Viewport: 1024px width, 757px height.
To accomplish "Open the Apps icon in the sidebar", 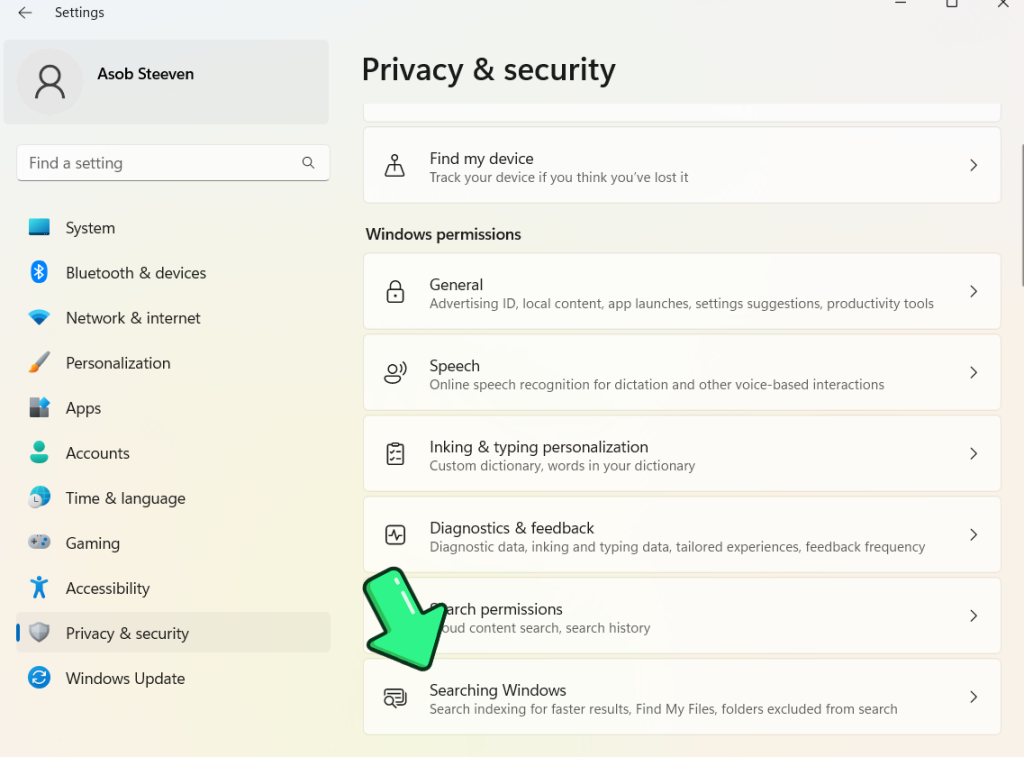I will click(x=39, y=407).
